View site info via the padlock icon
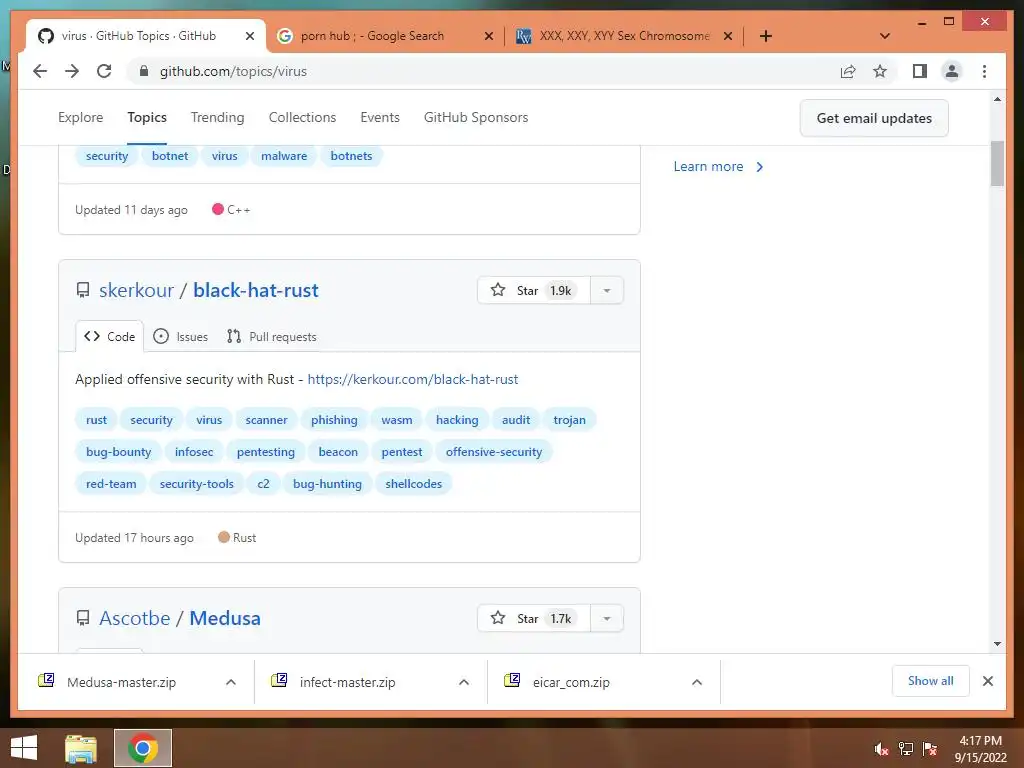The image size is (1024, 768). tap(144, 71)
